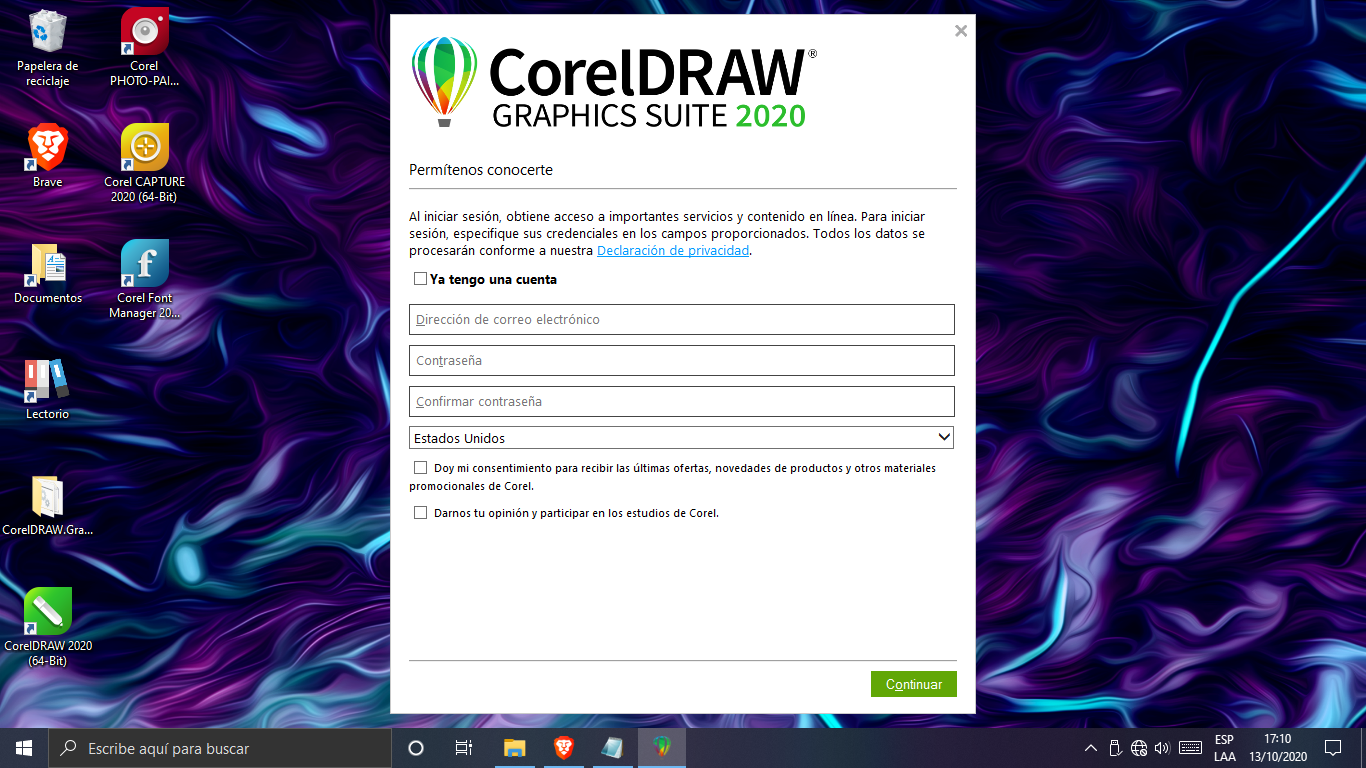Click the ESP LAA language indicator
This screenshot has height=768, width=1366.
pyautogui.click(x=1224, y=748)
